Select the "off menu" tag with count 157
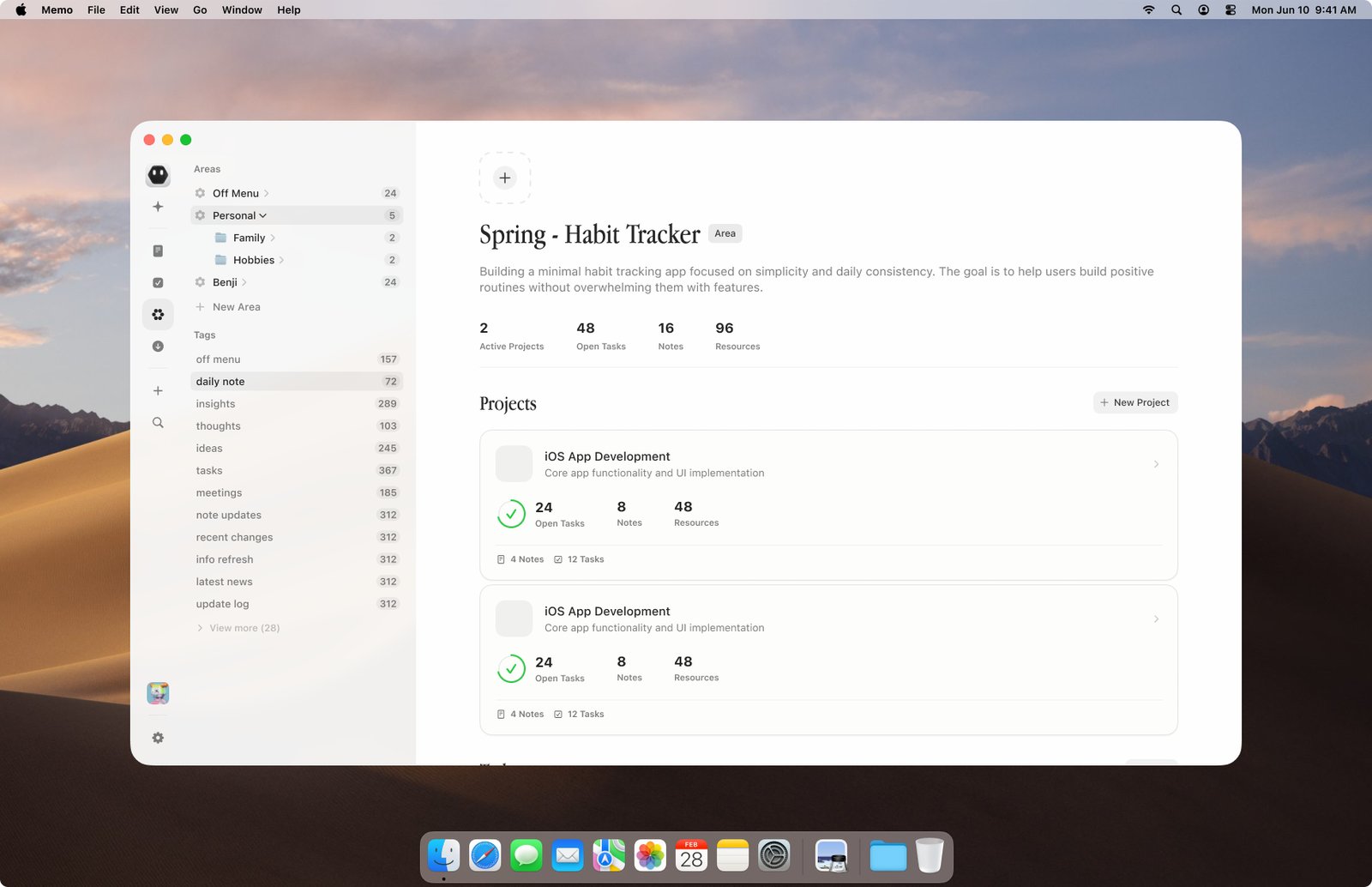Screen dimensions: 1372x887 click(x=297, y=359)
